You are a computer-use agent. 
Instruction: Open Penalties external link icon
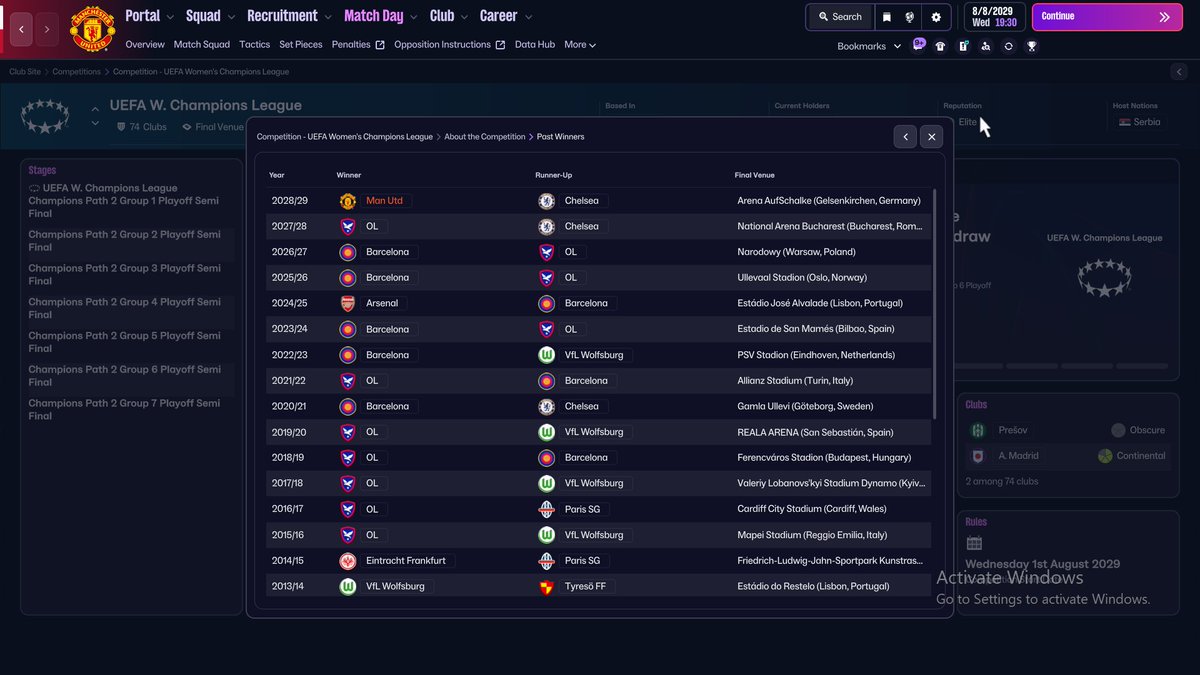[380, 45]
